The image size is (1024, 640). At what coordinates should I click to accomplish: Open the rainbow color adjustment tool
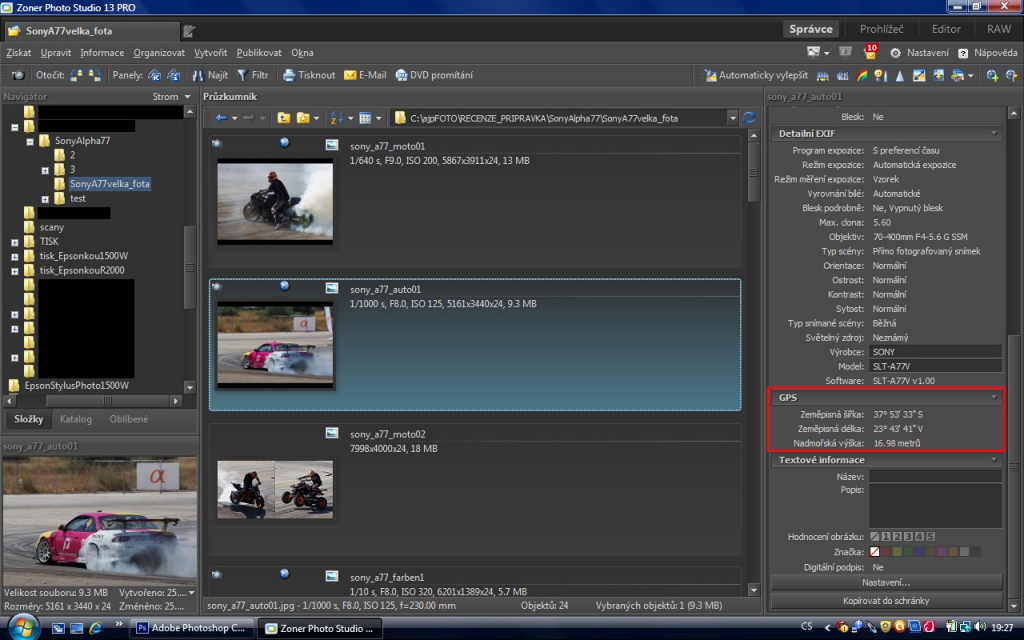pyautogui.click(x=862, y=76)
